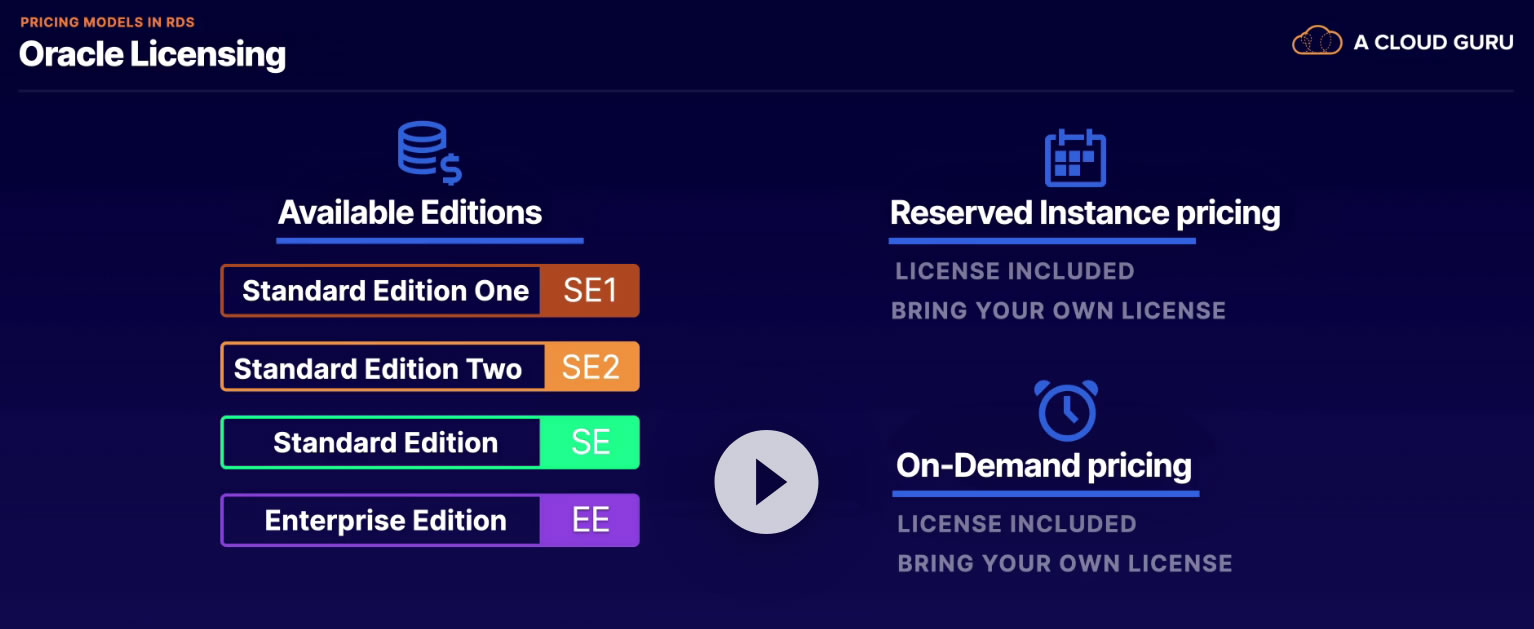1534x629 pixels.
Task: Select the Standard Edition Two label
Action: [x=378, y=368]
